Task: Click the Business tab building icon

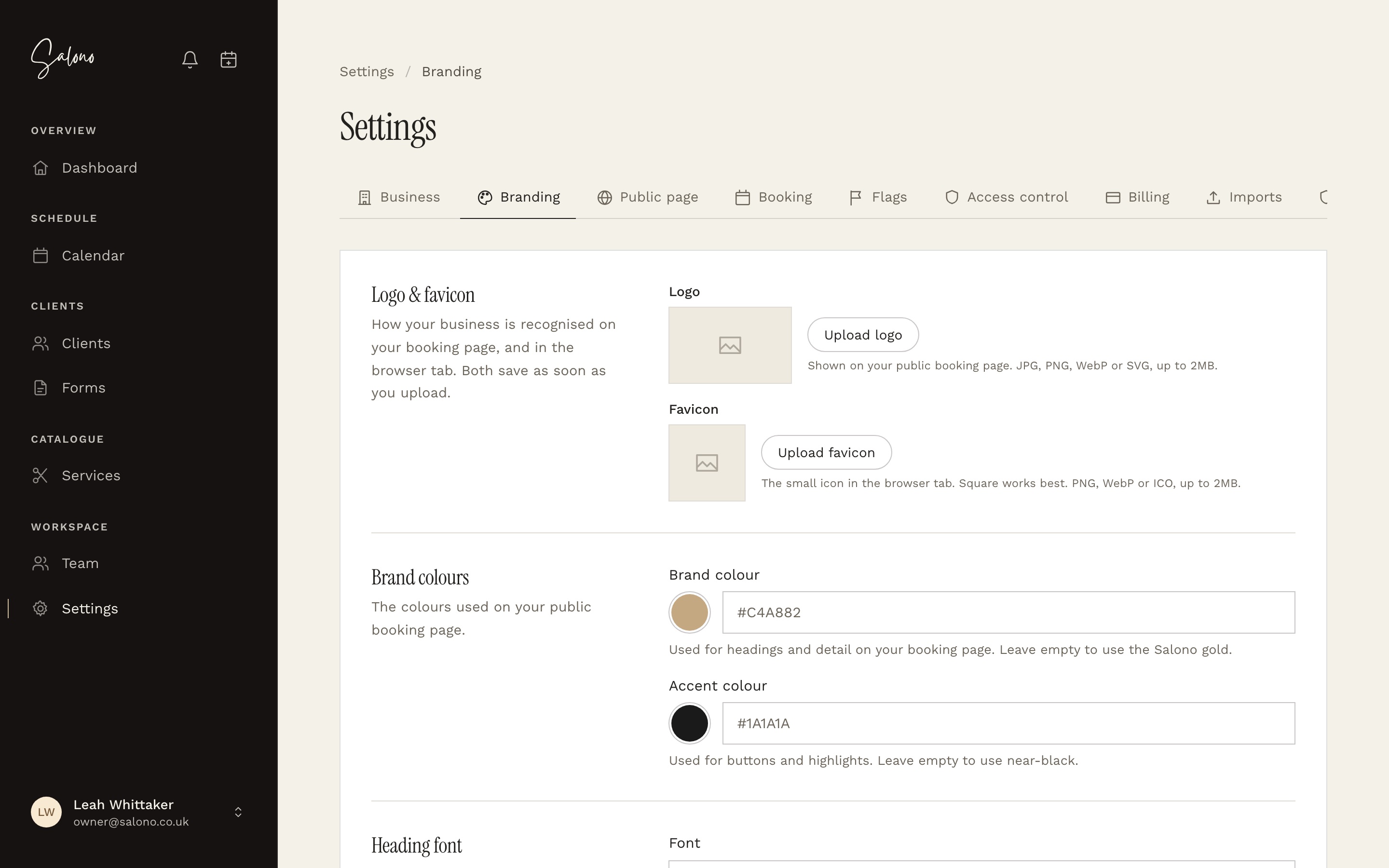Action: pos(365,198)
